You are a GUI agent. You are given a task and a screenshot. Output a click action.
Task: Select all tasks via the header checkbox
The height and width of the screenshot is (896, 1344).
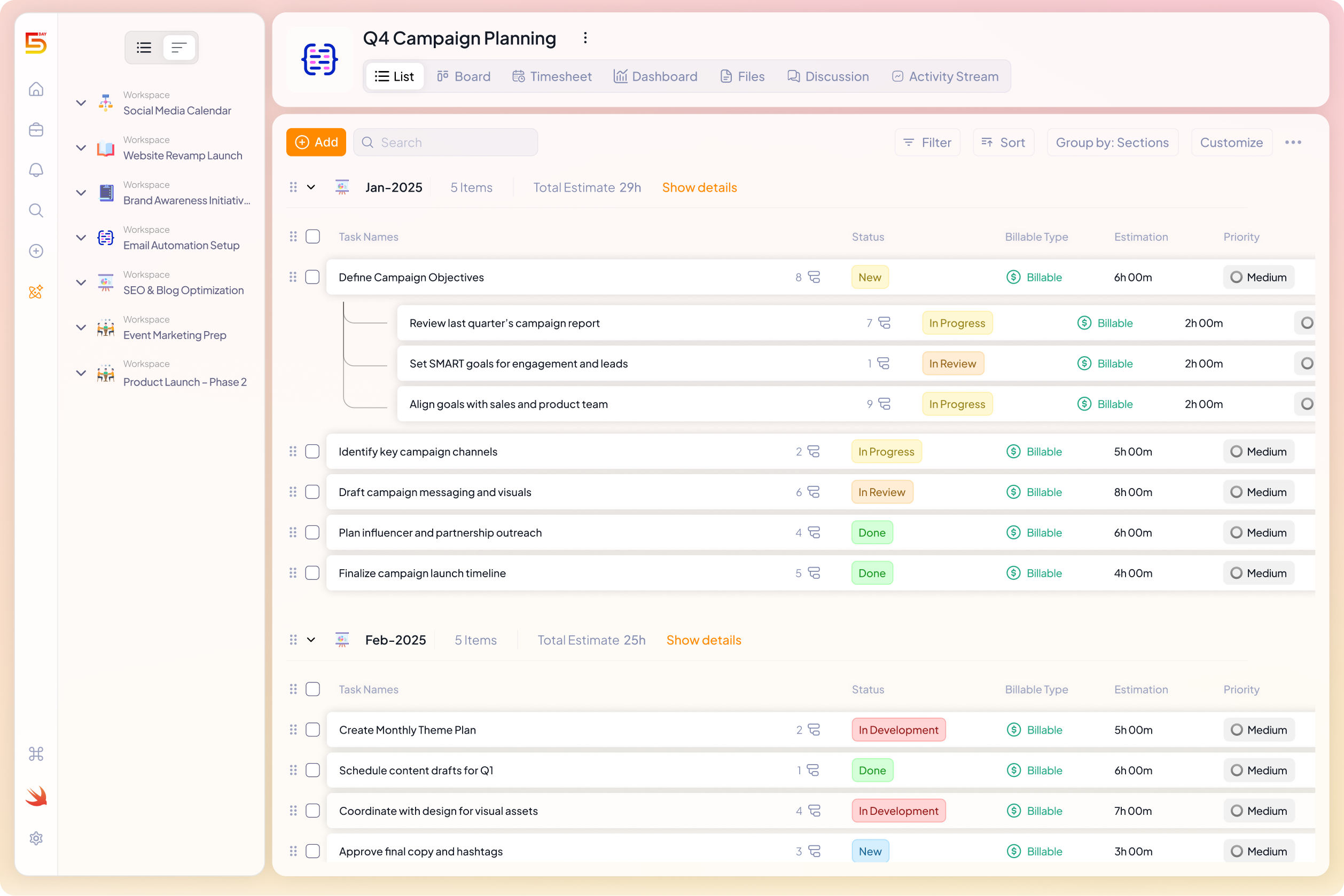tap(312, 237)
